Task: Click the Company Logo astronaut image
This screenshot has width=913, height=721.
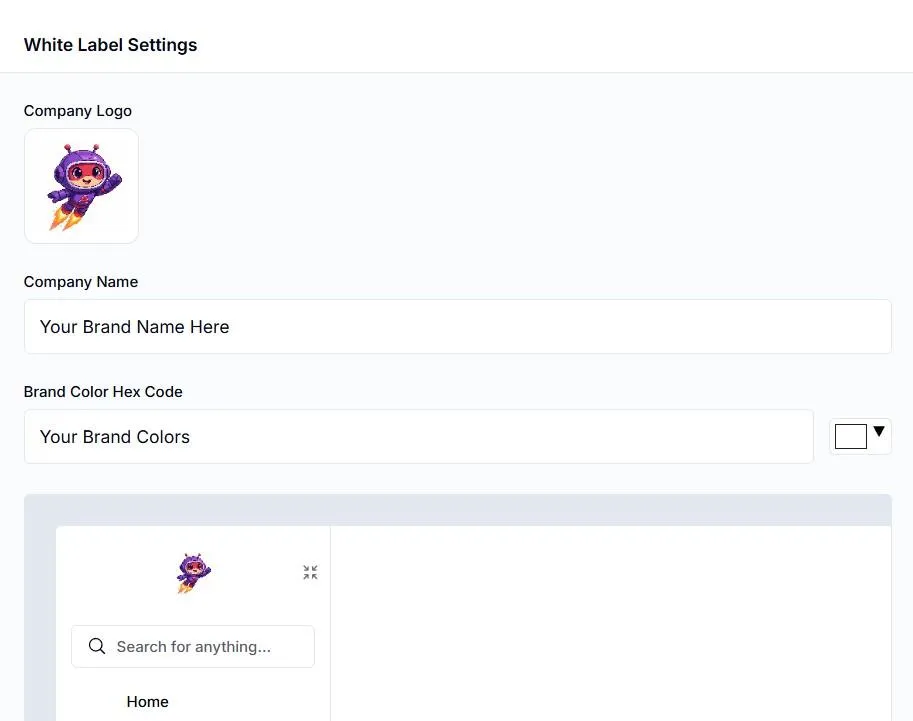Action: [81, 186]
